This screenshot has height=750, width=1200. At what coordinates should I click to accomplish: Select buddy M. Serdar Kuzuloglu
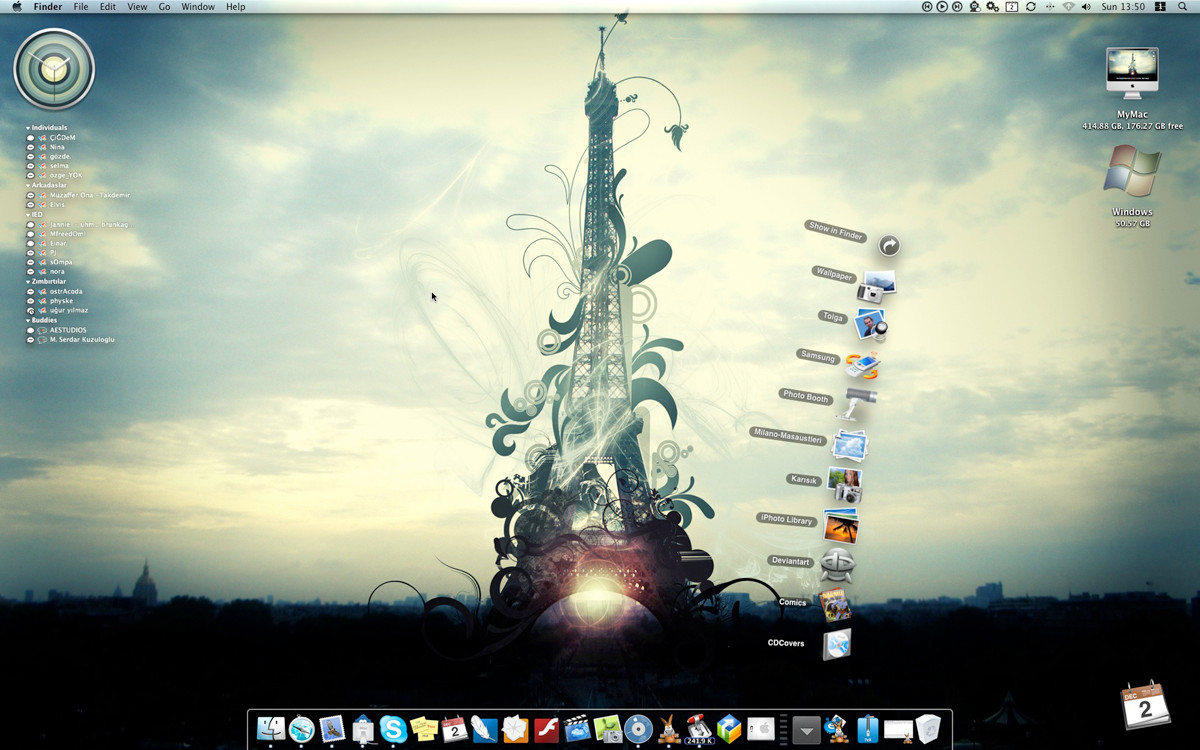81,340
